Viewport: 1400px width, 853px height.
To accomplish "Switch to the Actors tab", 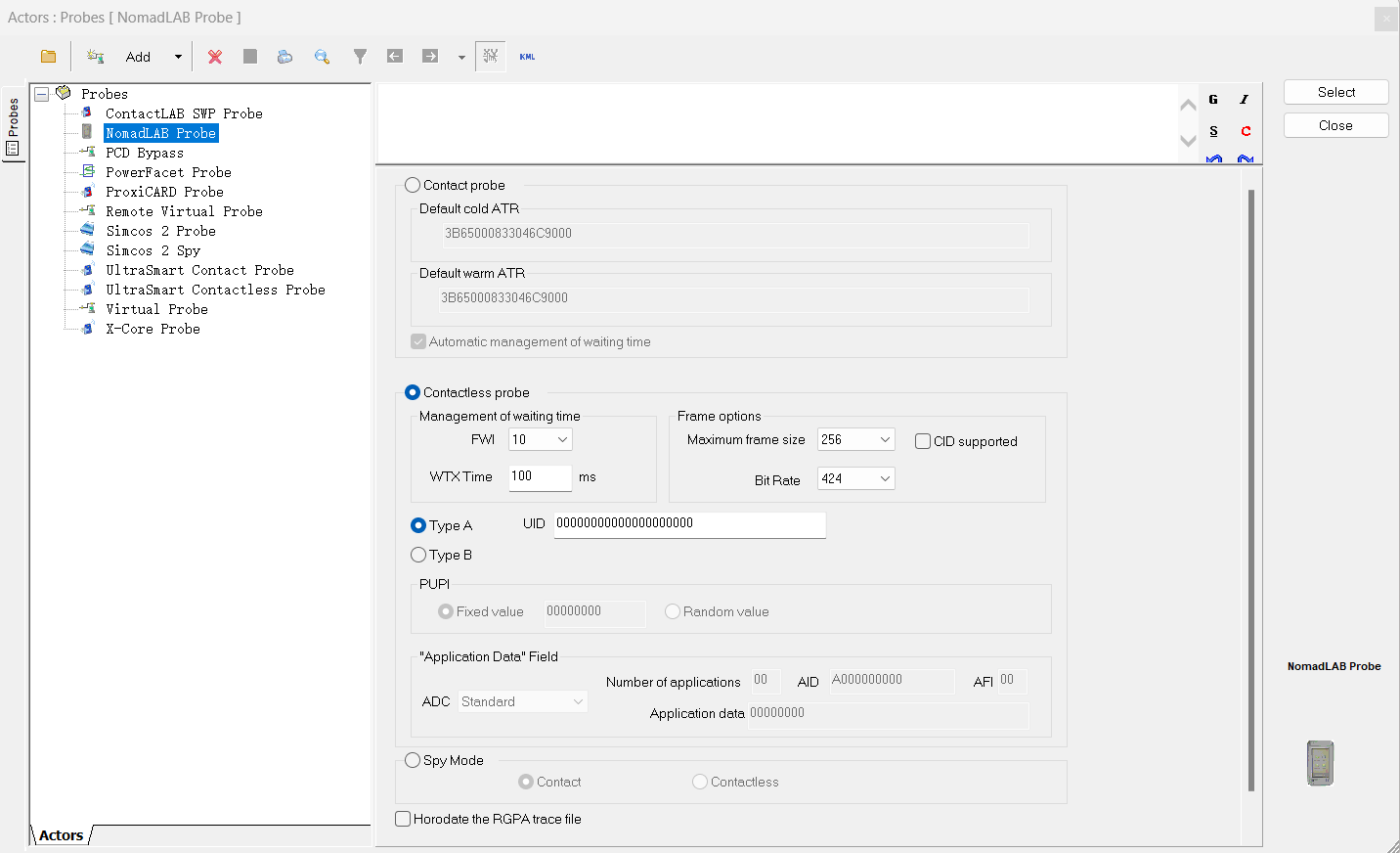I will (61, 835).
